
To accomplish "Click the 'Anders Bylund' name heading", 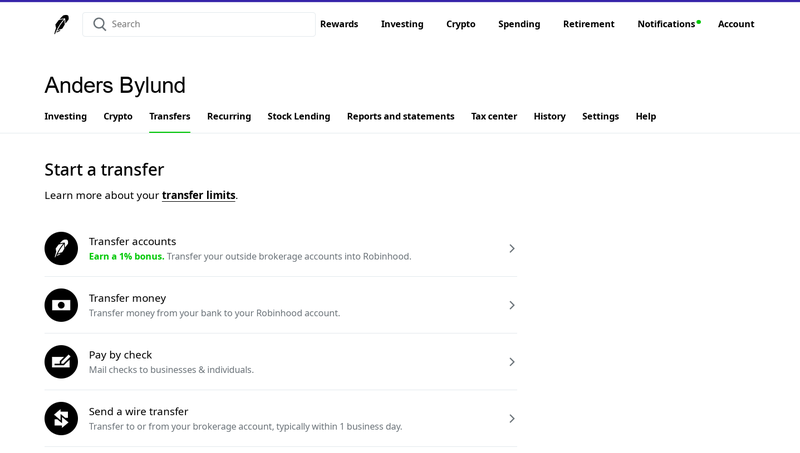I will (x=115, y=85).
